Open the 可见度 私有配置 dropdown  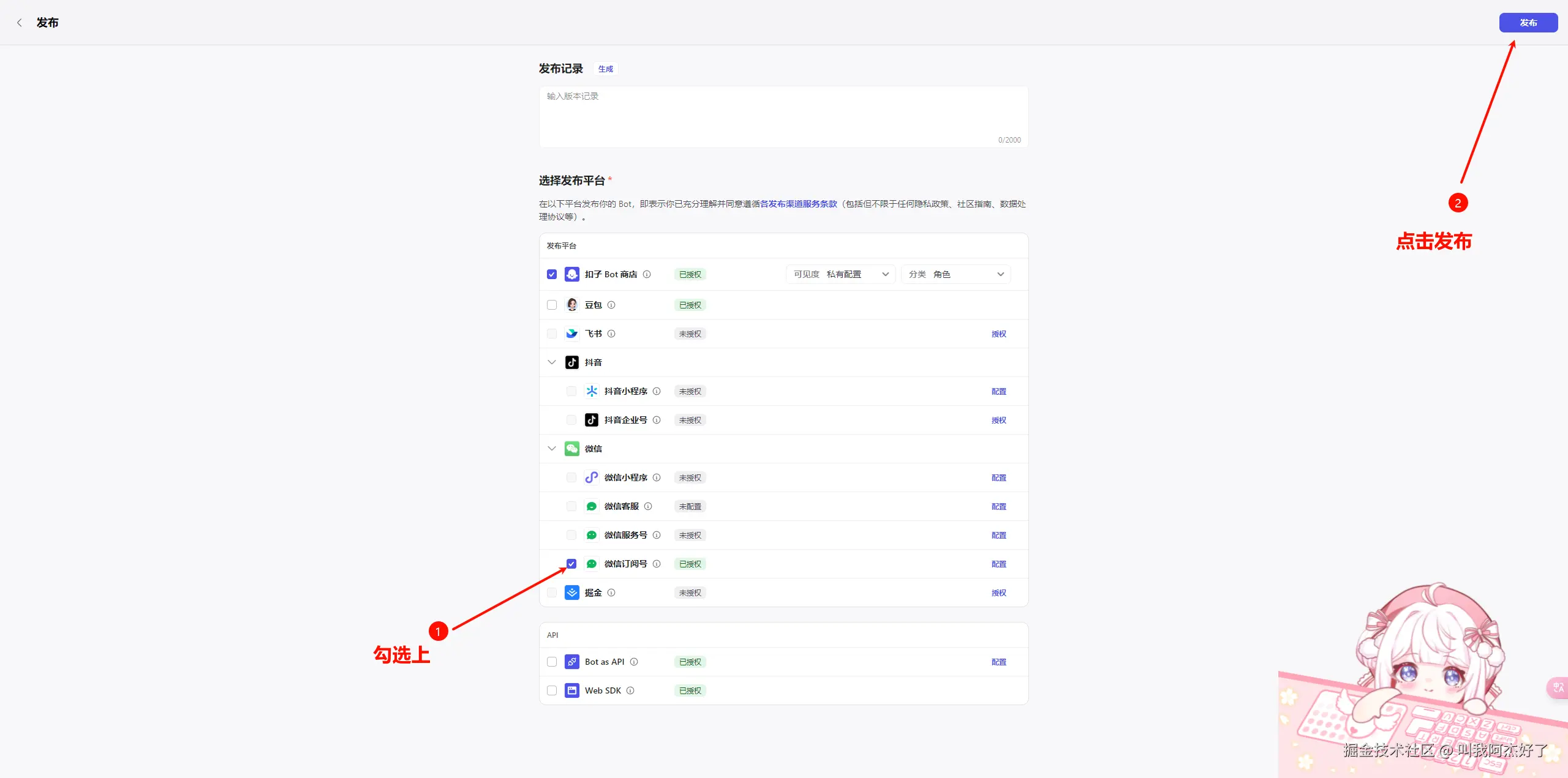[x=840, y=274]
